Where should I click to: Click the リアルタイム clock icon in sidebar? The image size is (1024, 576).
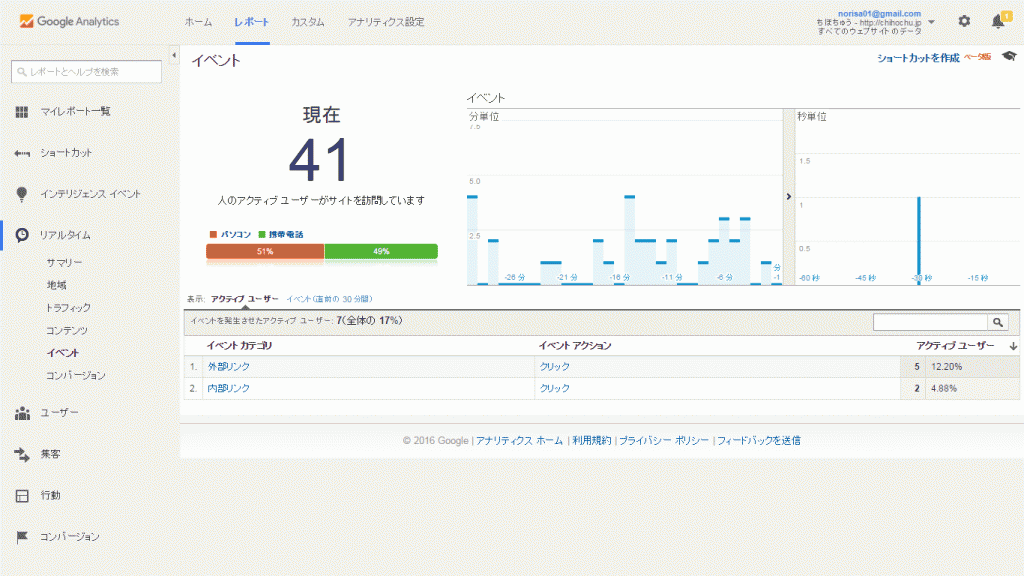[20, 234]
